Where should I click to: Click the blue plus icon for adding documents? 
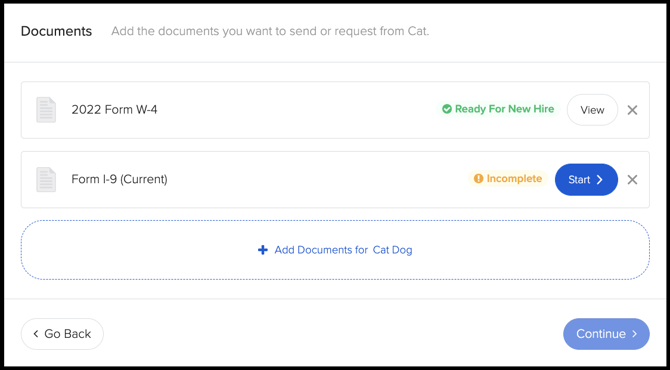(x=263, y=250)
